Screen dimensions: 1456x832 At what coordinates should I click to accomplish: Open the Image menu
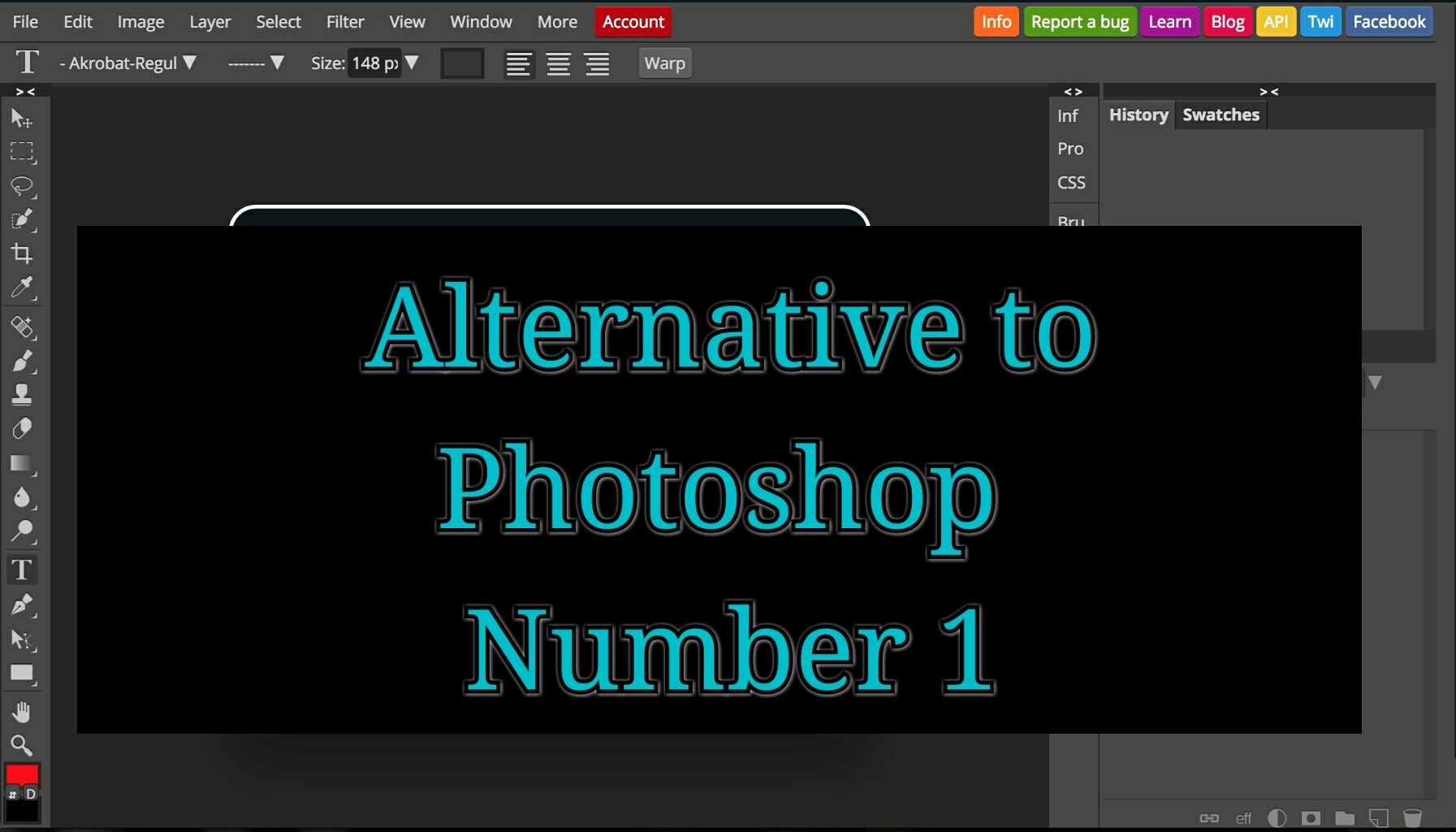tap(140, 22)
